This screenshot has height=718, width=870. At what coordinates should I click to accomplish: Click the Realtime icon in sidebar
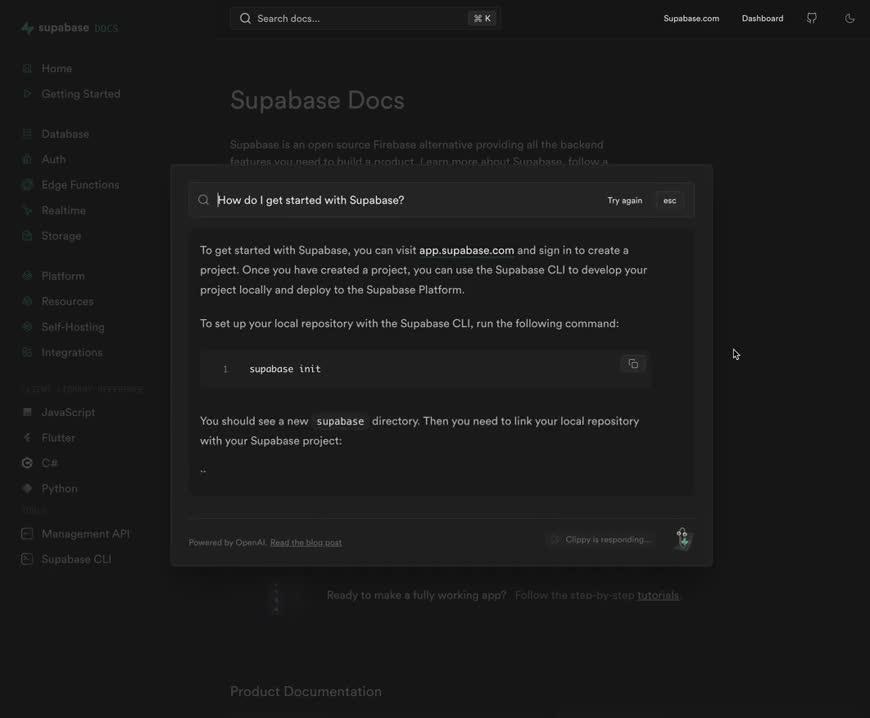pos(27,210)
